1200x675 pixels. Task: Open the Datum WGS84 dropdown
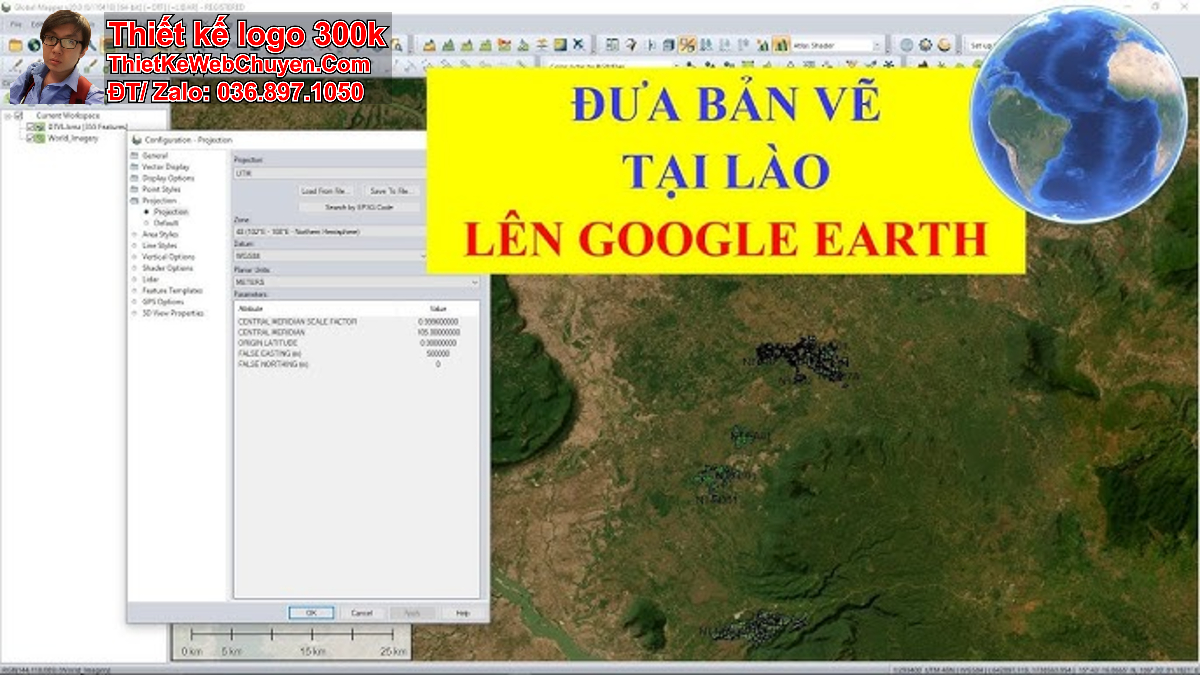[330, 255]
